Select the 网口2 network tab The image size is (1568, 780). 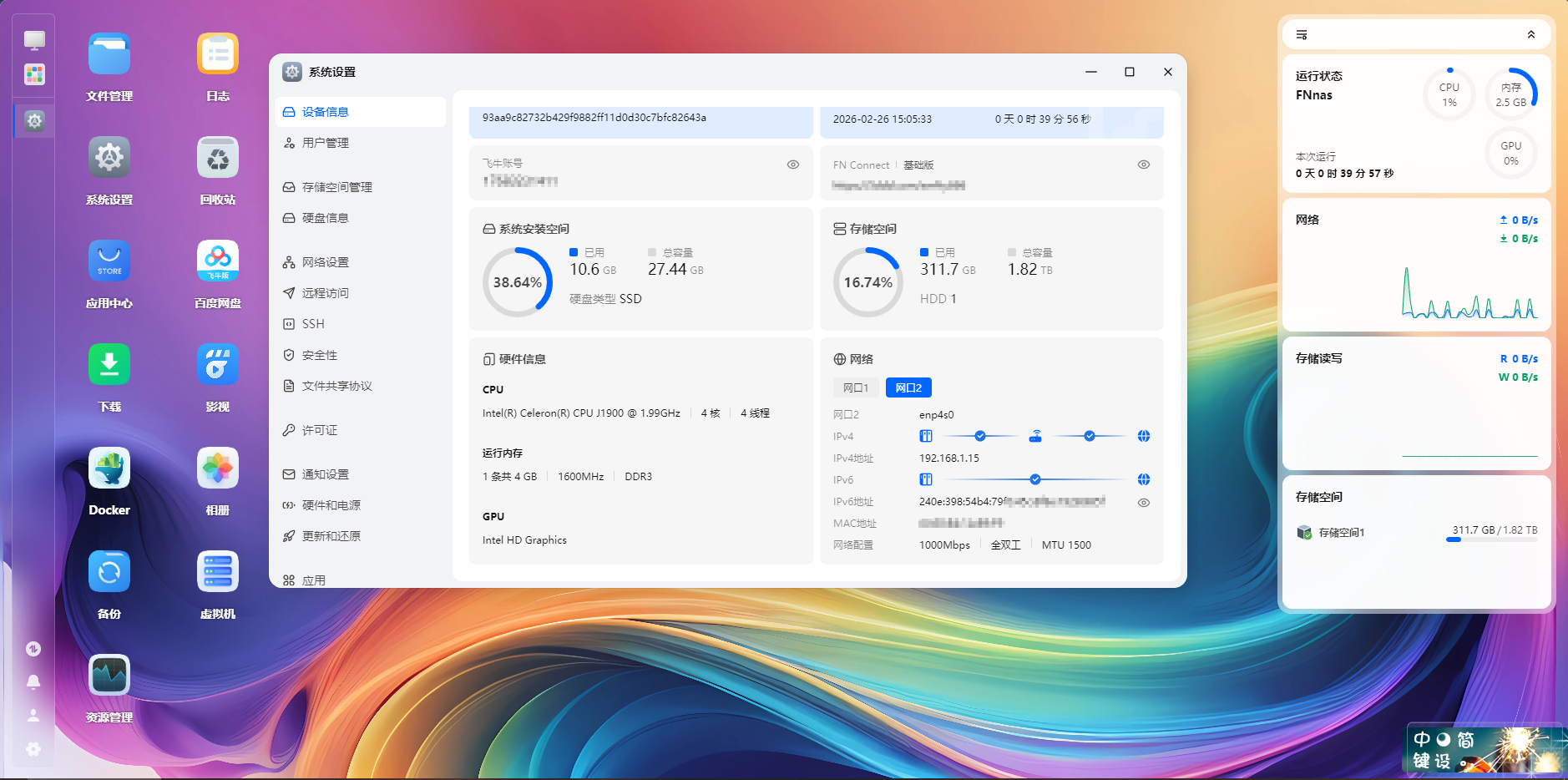click(908, 388)
